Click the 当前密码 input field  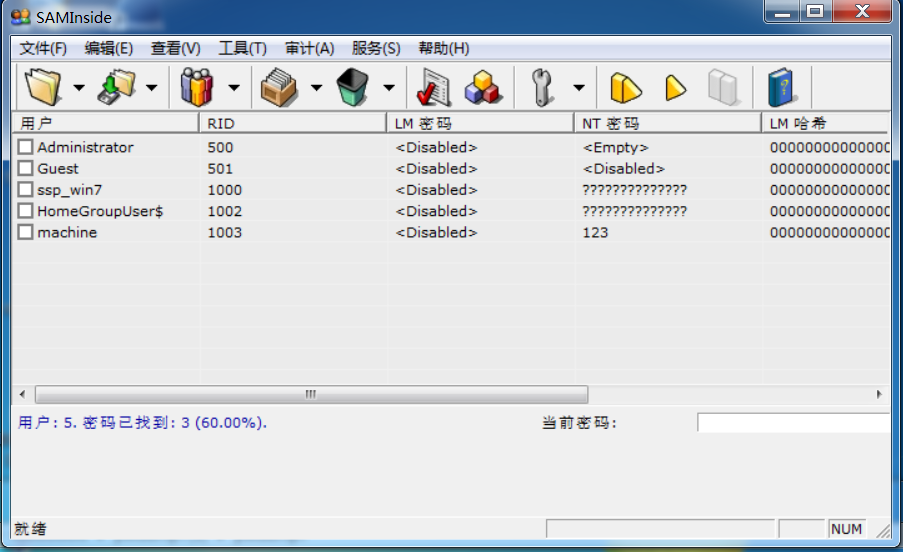(x=794, y=422)
